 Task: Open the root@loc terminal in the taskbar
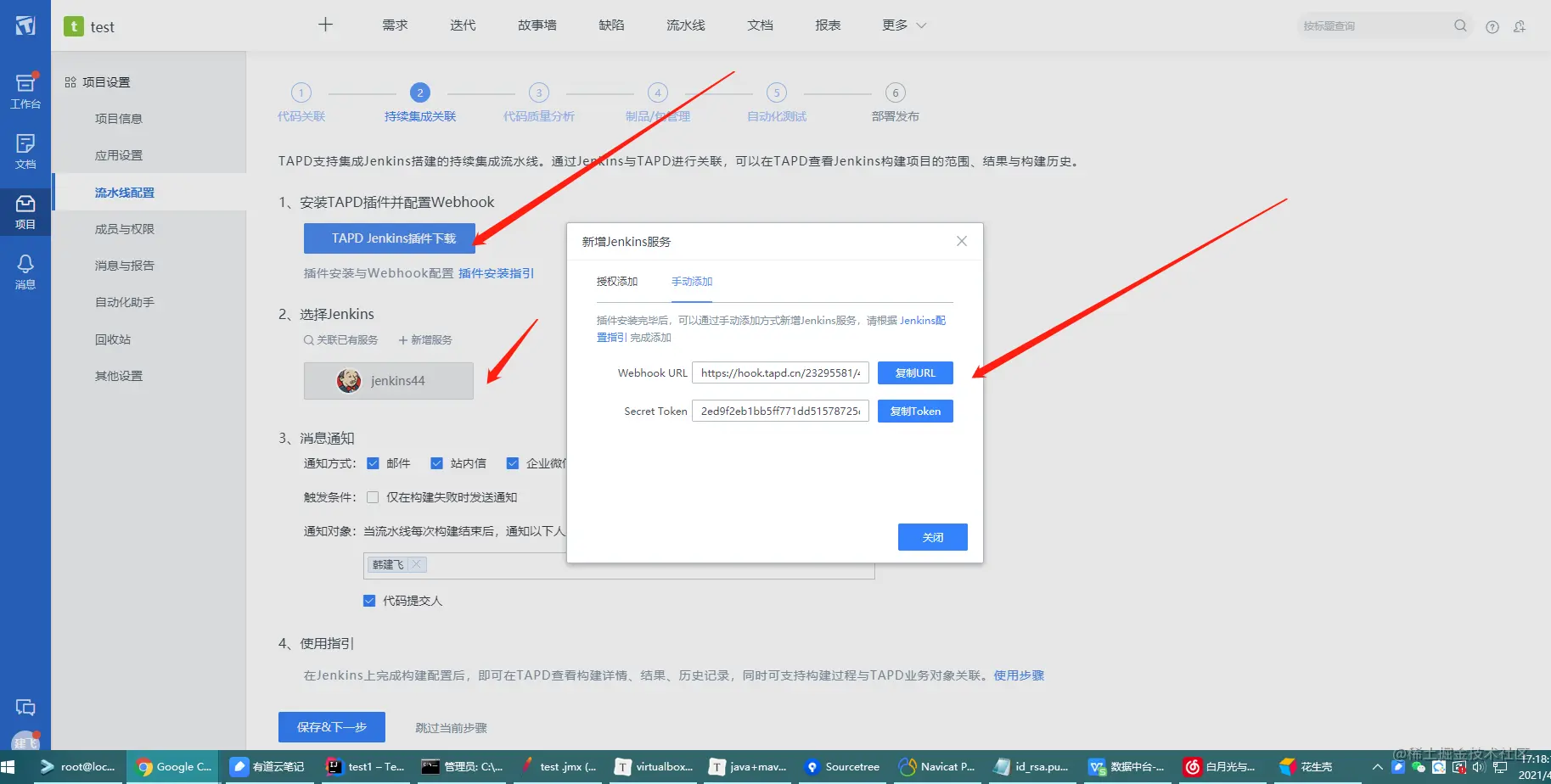78,767
